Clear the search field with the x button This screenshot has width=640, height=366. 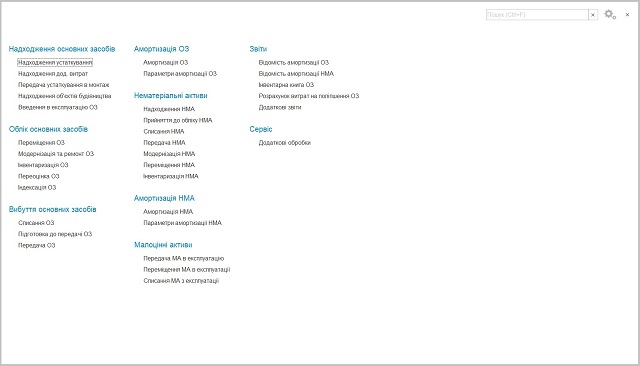tap(593, 15)
